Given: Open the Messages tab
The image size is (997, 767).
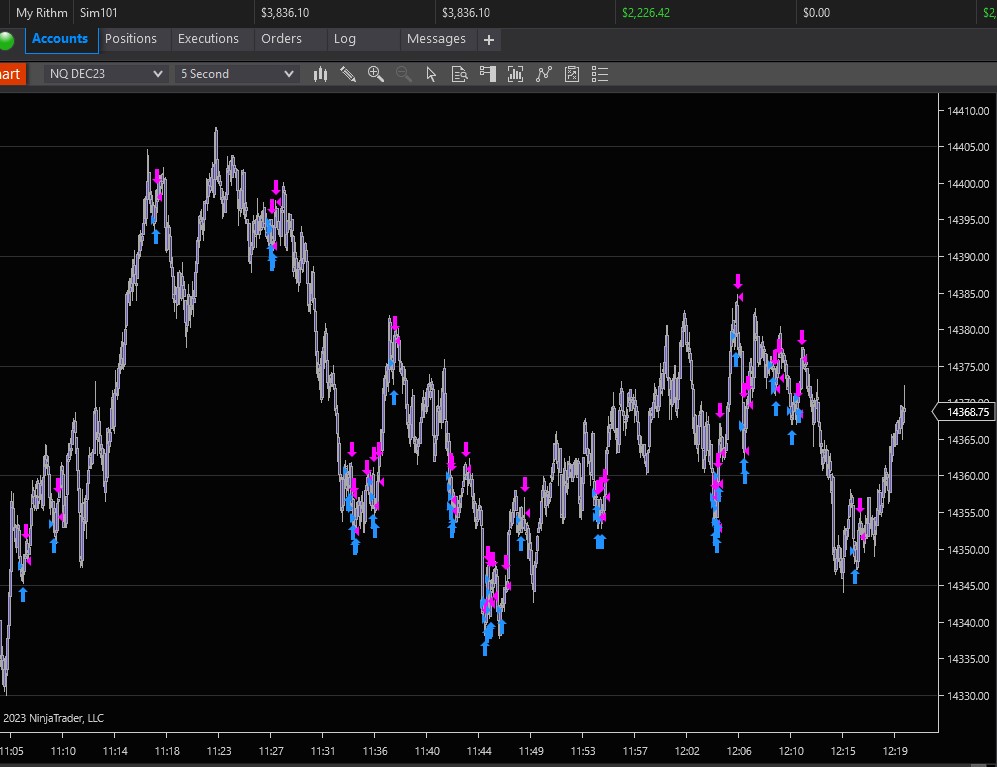Looking at the screenshot, I should coord(436,39).
